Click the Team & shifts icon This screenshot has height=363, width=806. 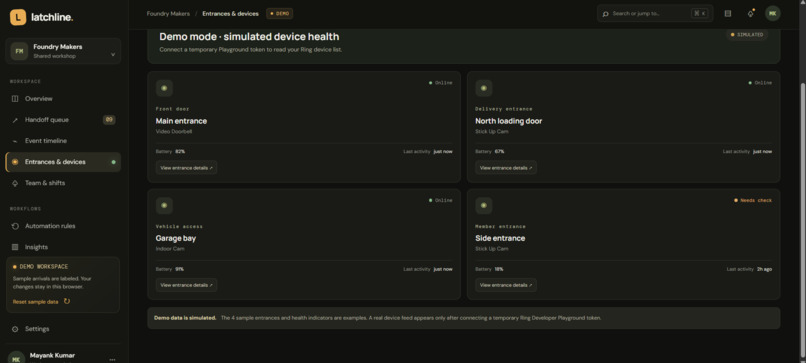click(15, 183)
